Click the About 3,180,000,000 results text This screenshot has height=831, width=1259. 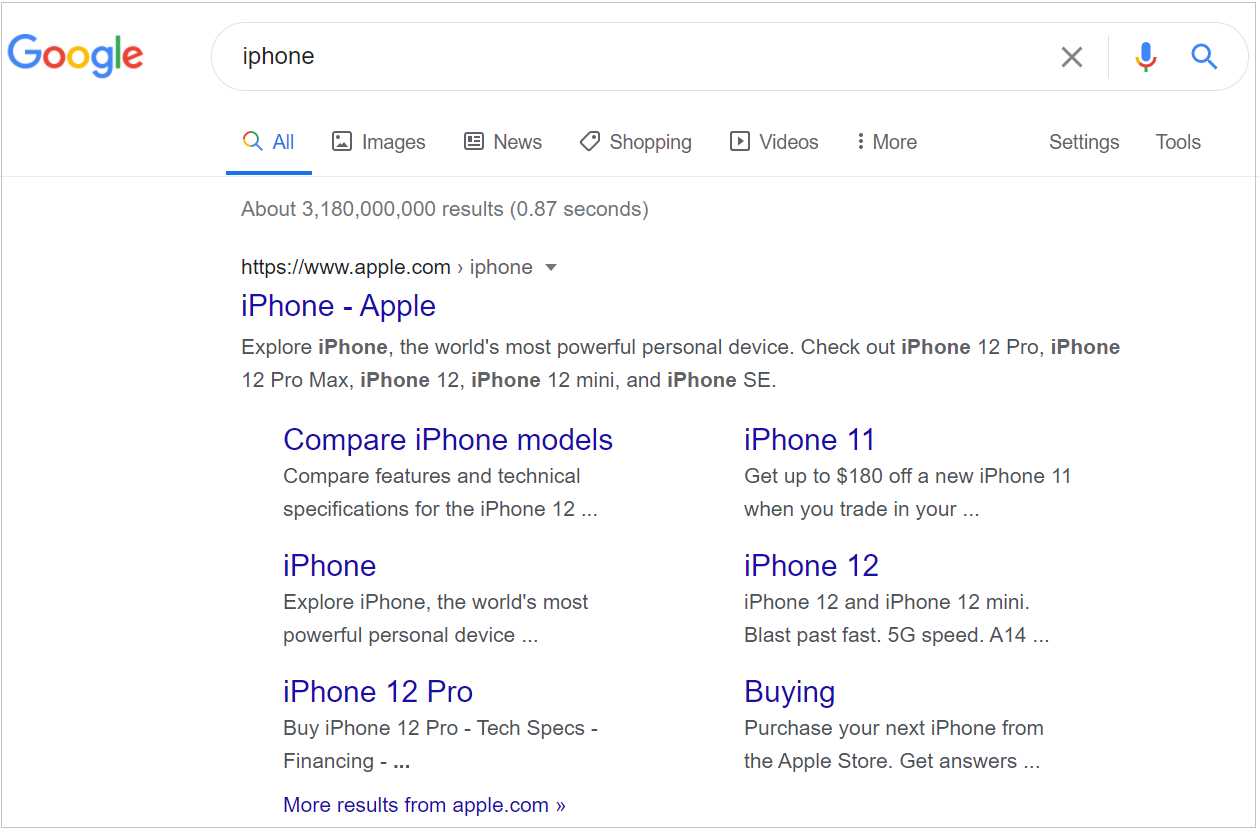[445, 209]
